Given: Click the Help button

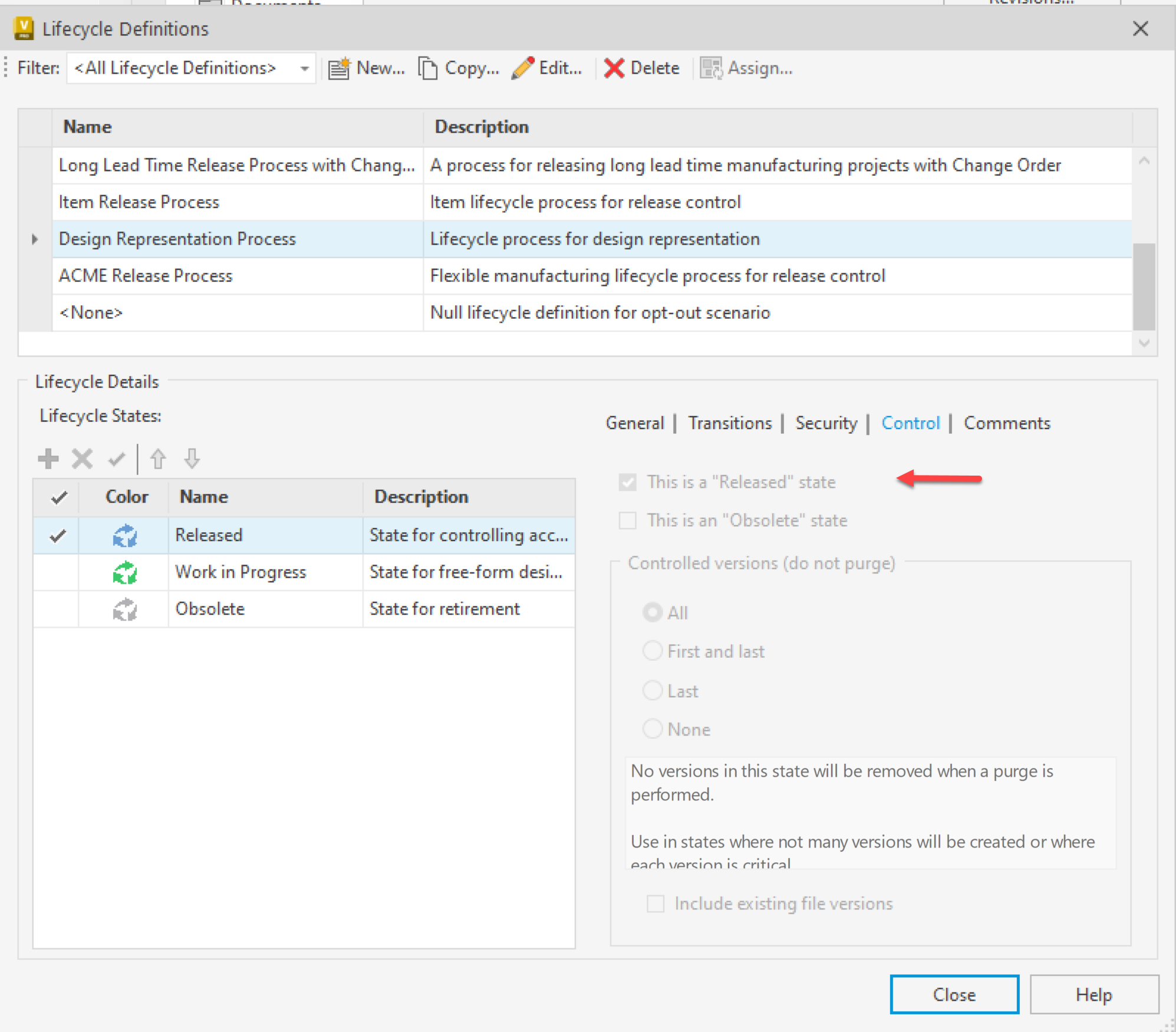Looking at the screenshot, I should pos(1093,994).
